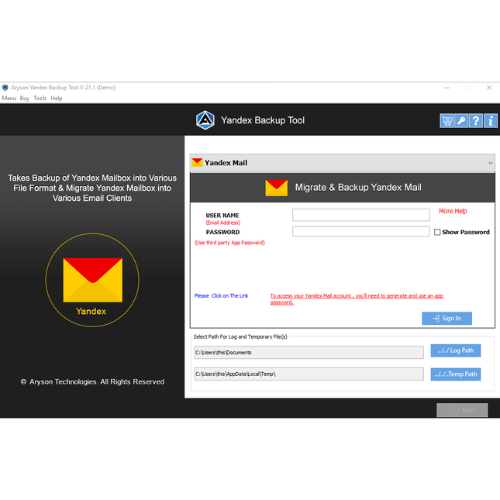Focus the User Name email field
Viewport: 500px width, 500px height.
(361, 215)
